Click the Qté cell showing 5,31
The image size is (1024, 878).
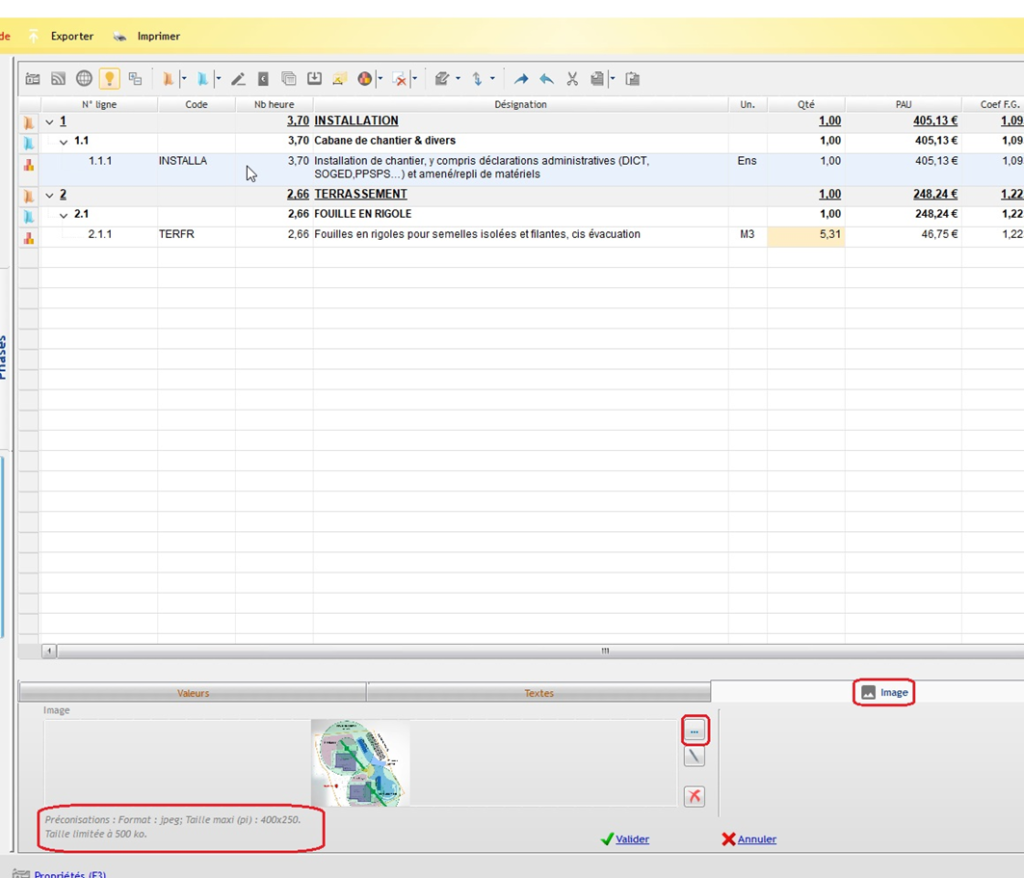click(806, 235)
